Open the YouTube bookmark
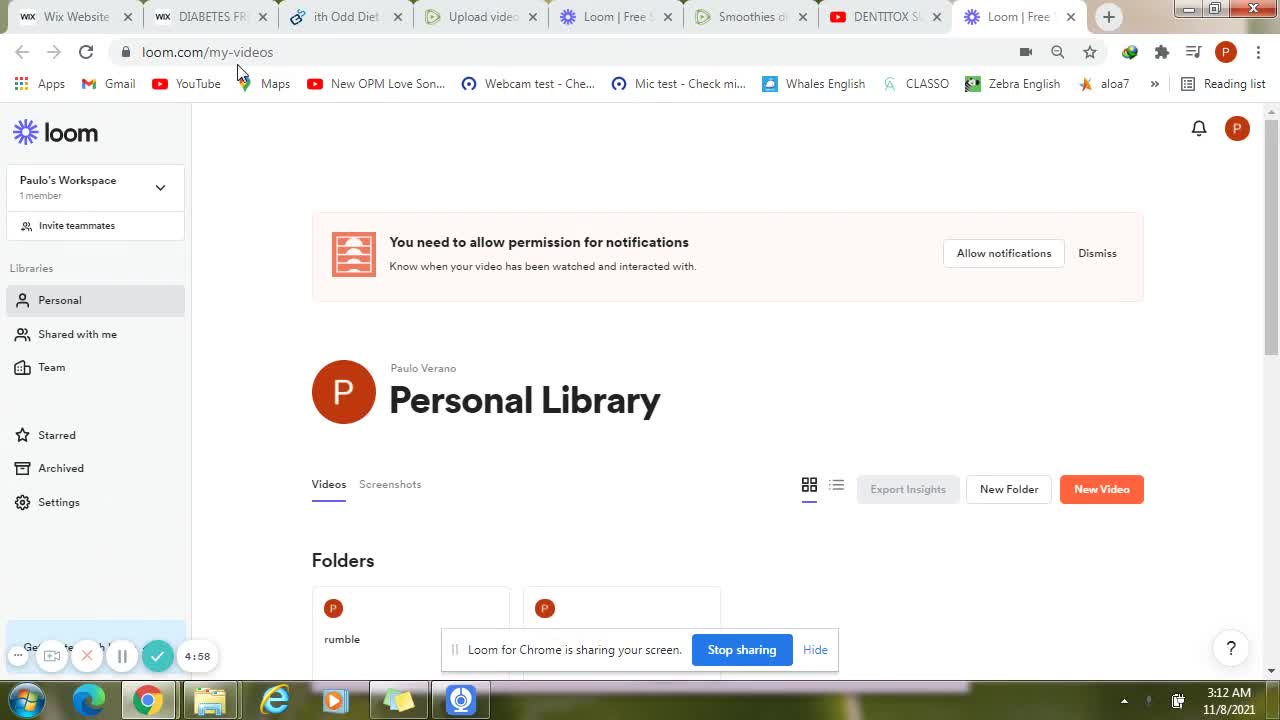The width and height of the screenshot is (1280, 720). (x=186, y=84)
